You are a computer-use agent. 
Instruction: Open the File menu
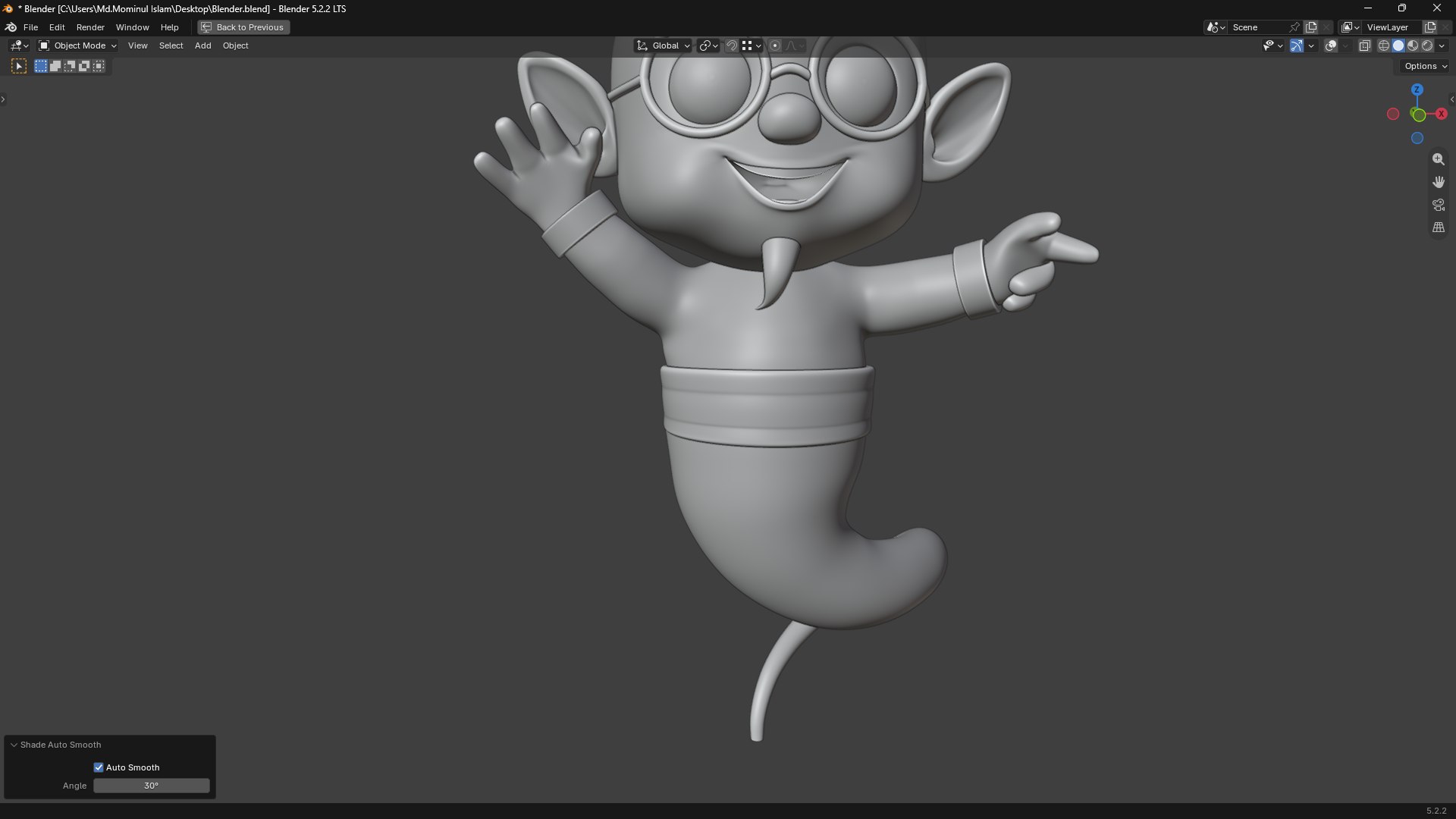[30, 27]
